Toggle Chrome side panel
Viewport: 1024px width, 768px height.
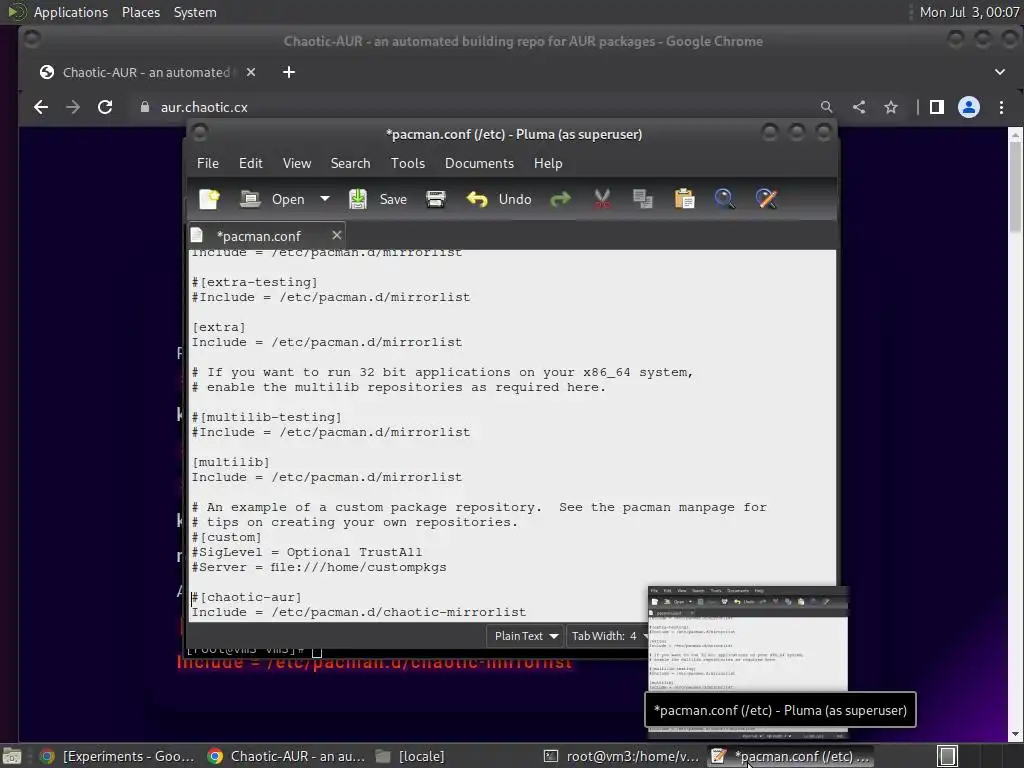[x=936, y=107]
